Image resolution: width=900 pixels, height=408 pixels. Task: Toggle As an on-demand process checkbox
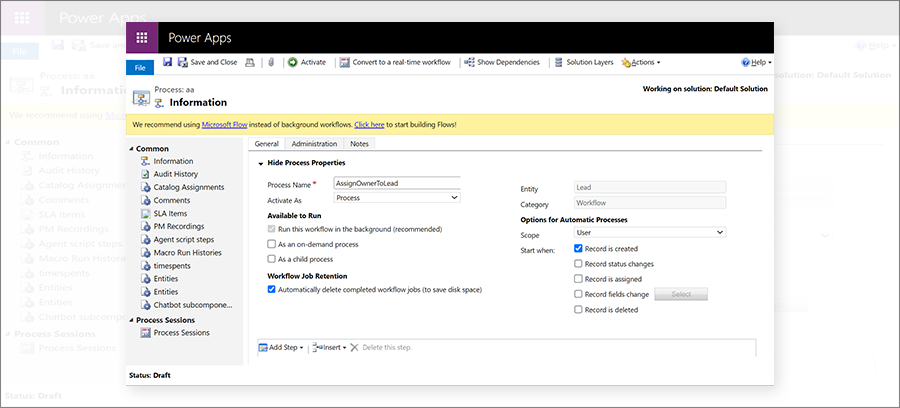tap(272, 244)
